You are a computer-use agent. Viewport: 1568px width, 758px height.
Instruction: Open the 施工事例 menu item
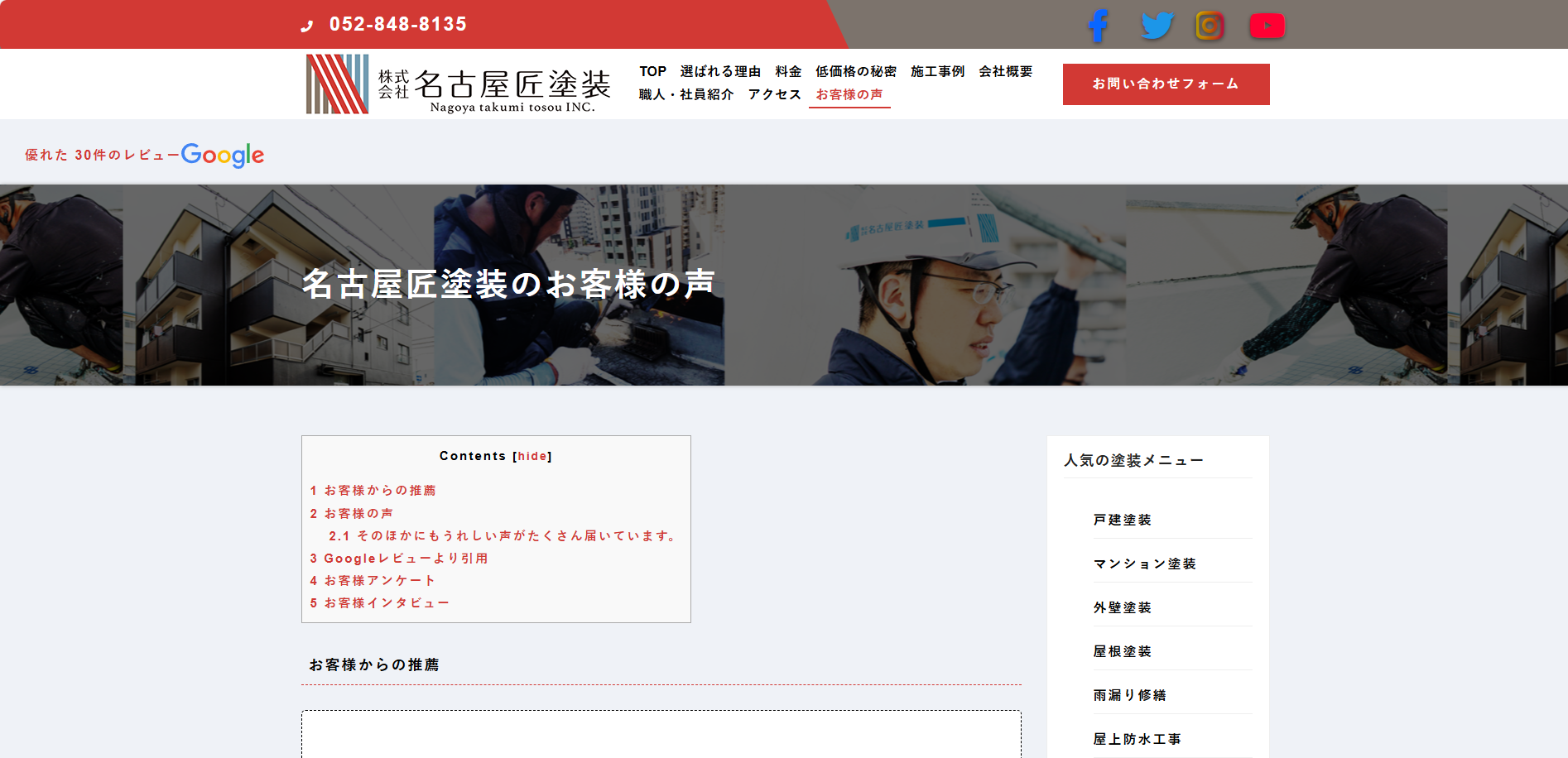(937, 72)
